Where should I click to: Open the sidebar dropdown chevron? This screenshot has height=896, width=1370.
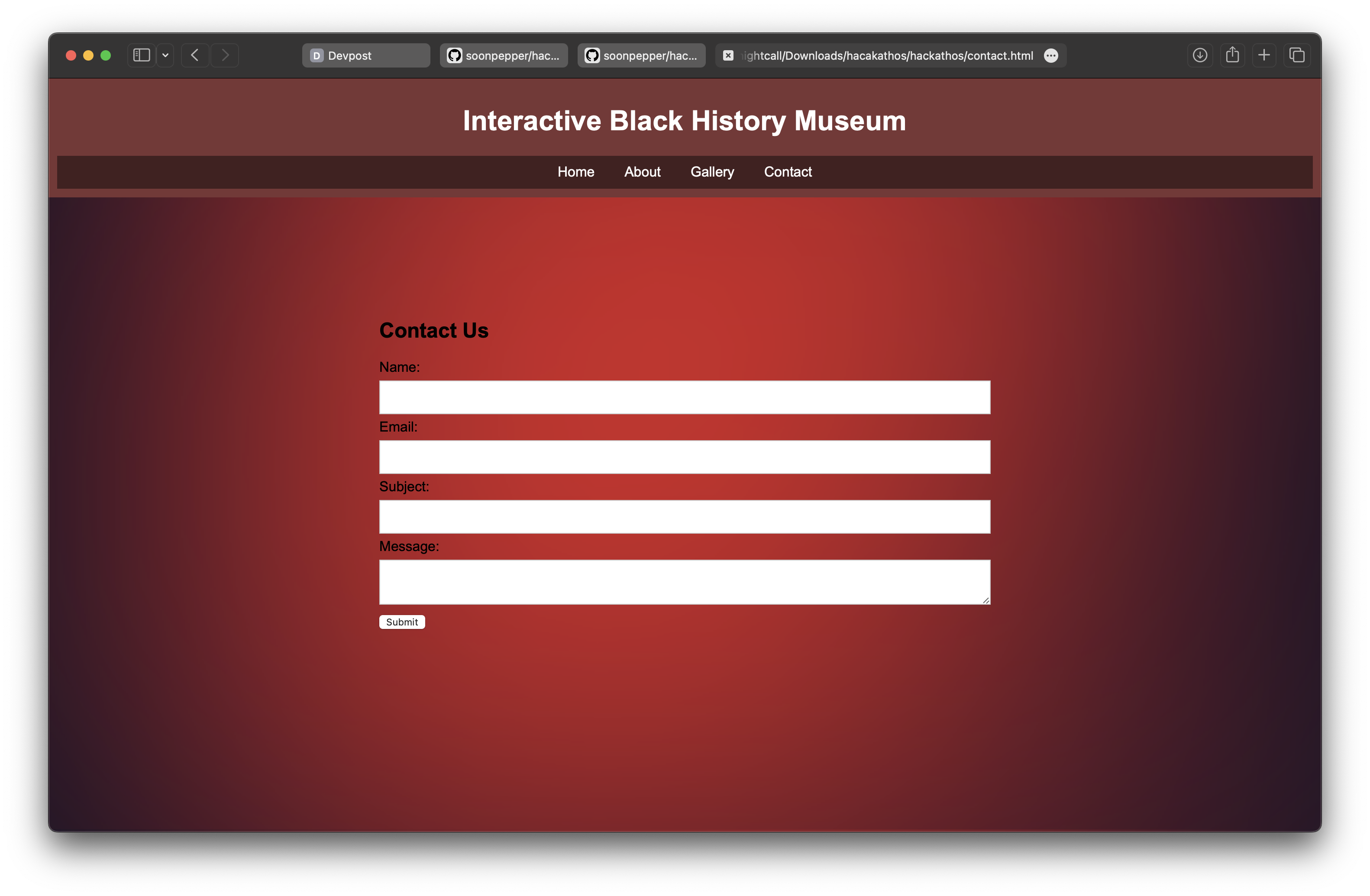(165, 55)
